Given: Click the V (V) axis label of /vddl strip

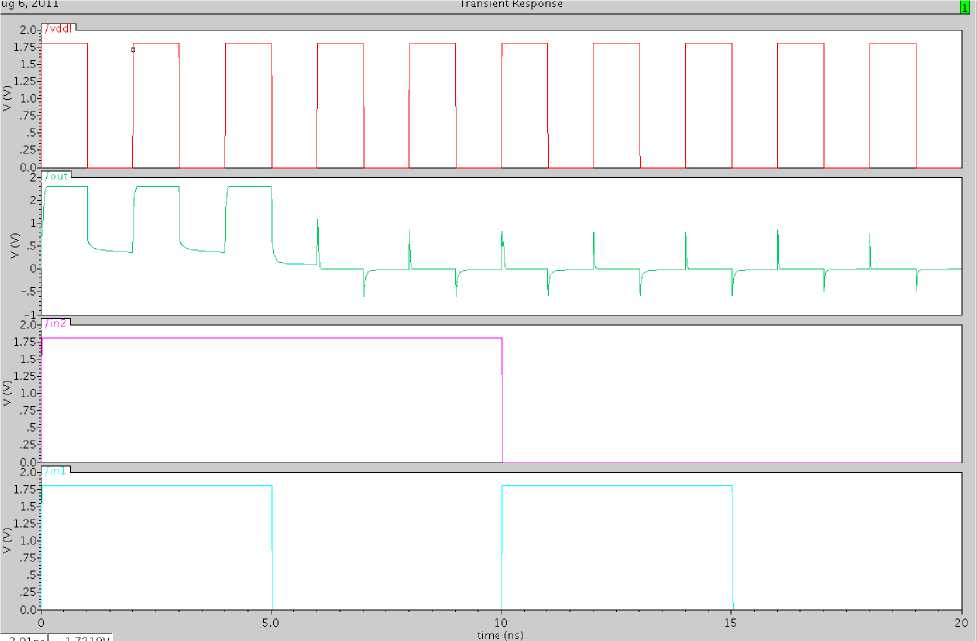Looking at the screenshot, I should (x=8, y=98).
